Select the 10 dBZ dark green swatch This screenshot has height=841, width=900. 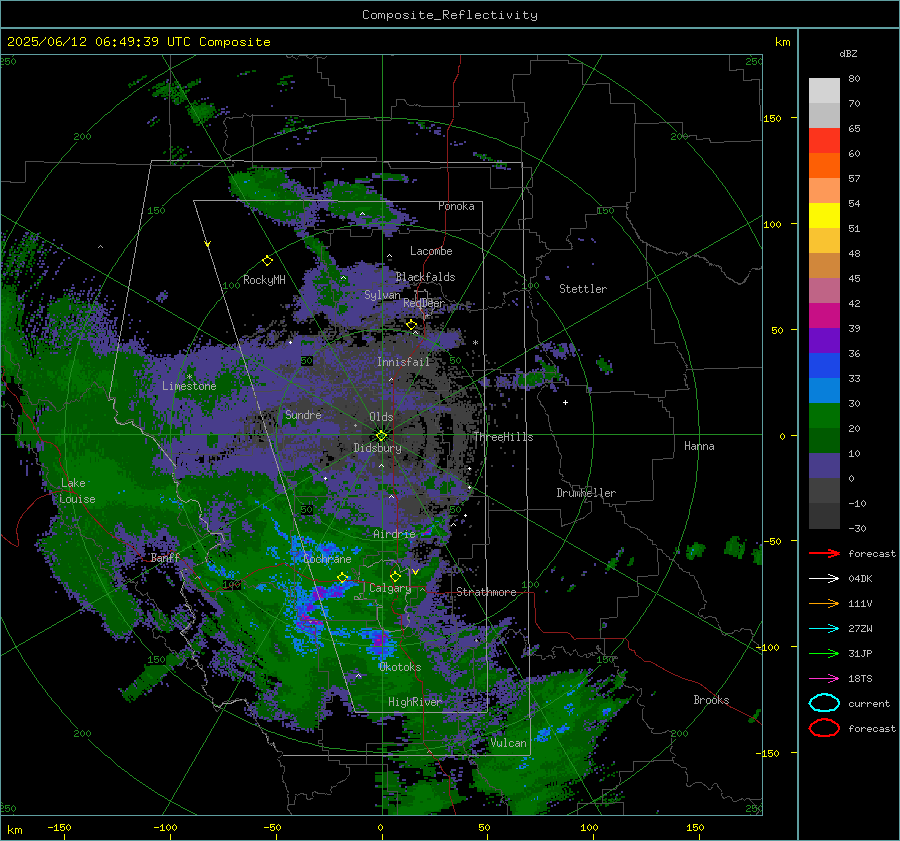pyautogui.click(x=824, y=440)
